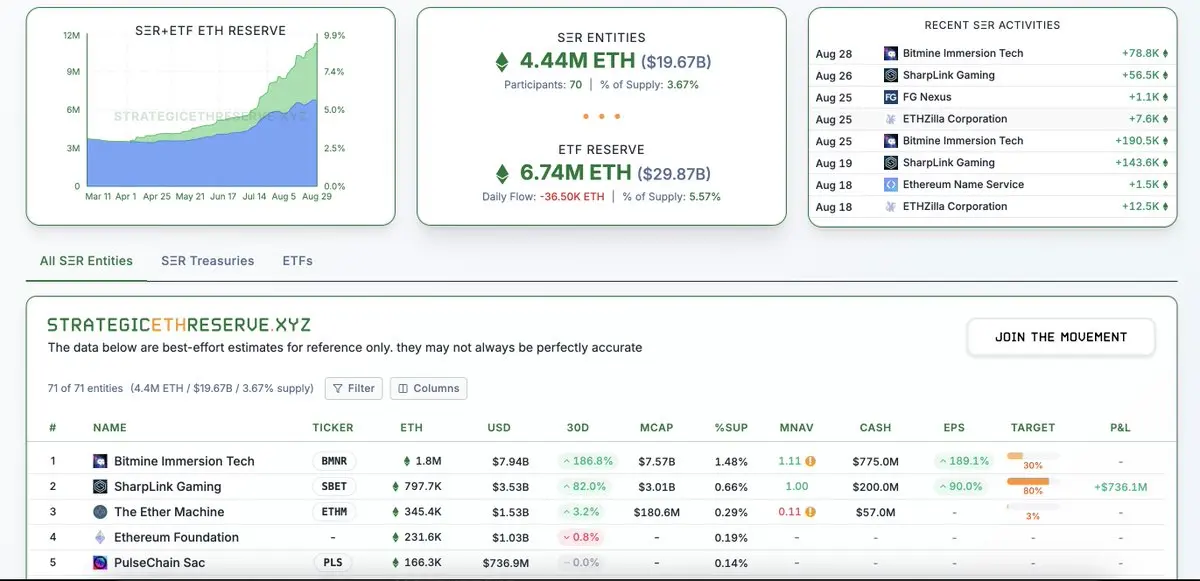This screenshot has height=581, width=1200.
Task: Click Bitmine logo in Aug 25 activity
Action: (x=891, y=141)
